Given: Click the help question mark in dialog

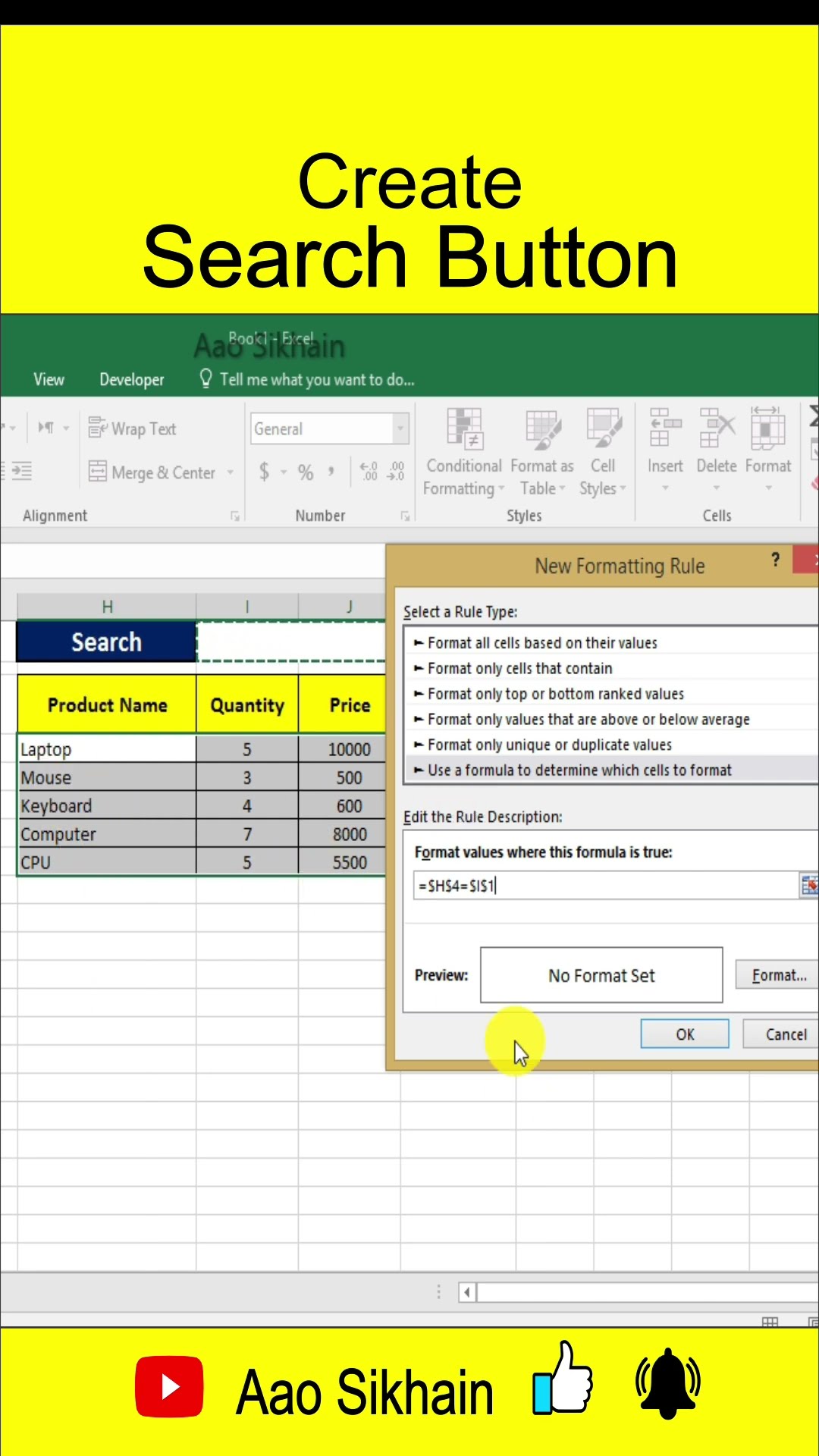Looking at the screenshot, I should coord(775,560).
